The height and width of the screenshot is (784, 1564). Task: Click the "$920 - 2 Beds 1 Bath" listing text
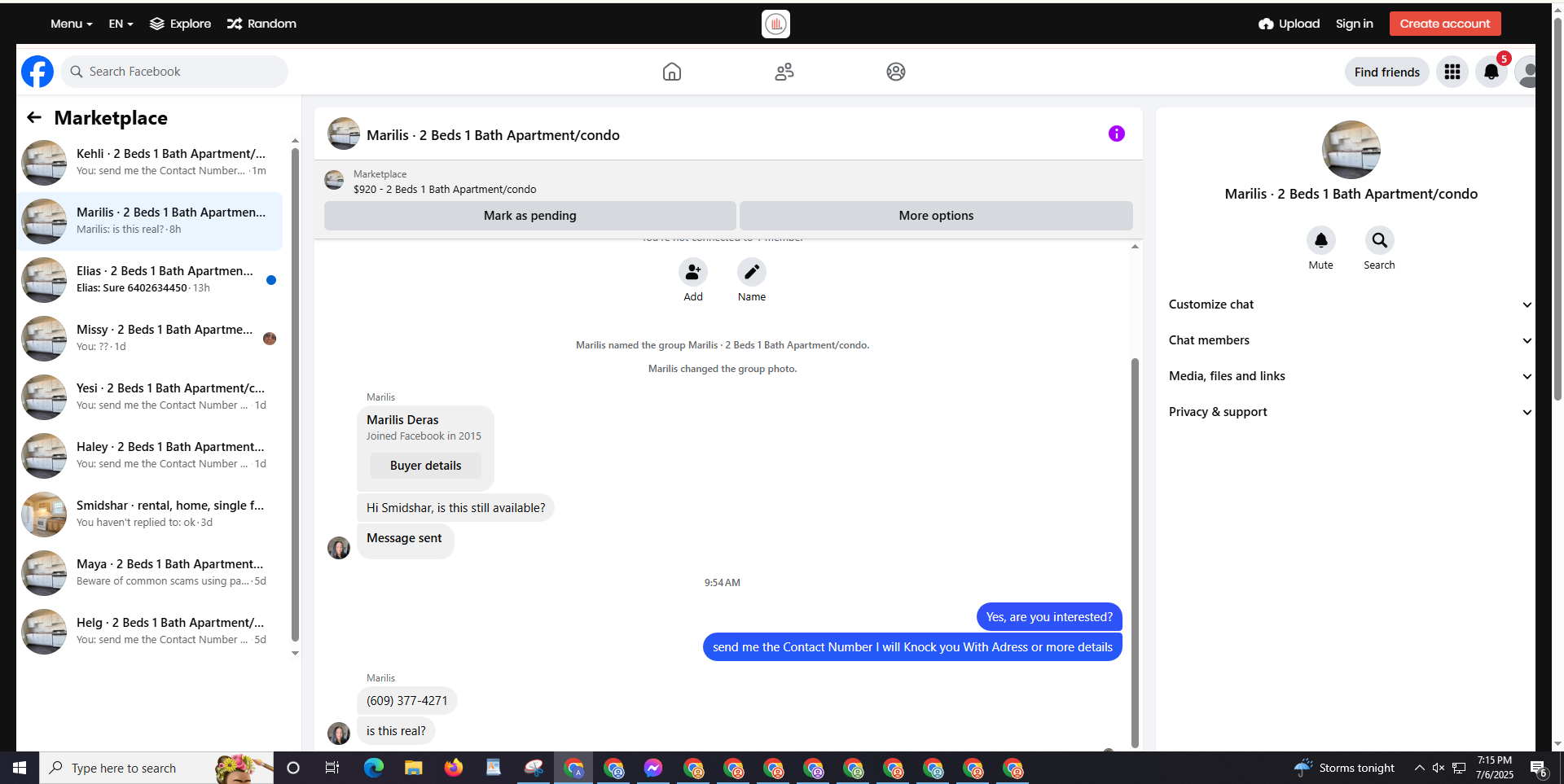[445, 190]
